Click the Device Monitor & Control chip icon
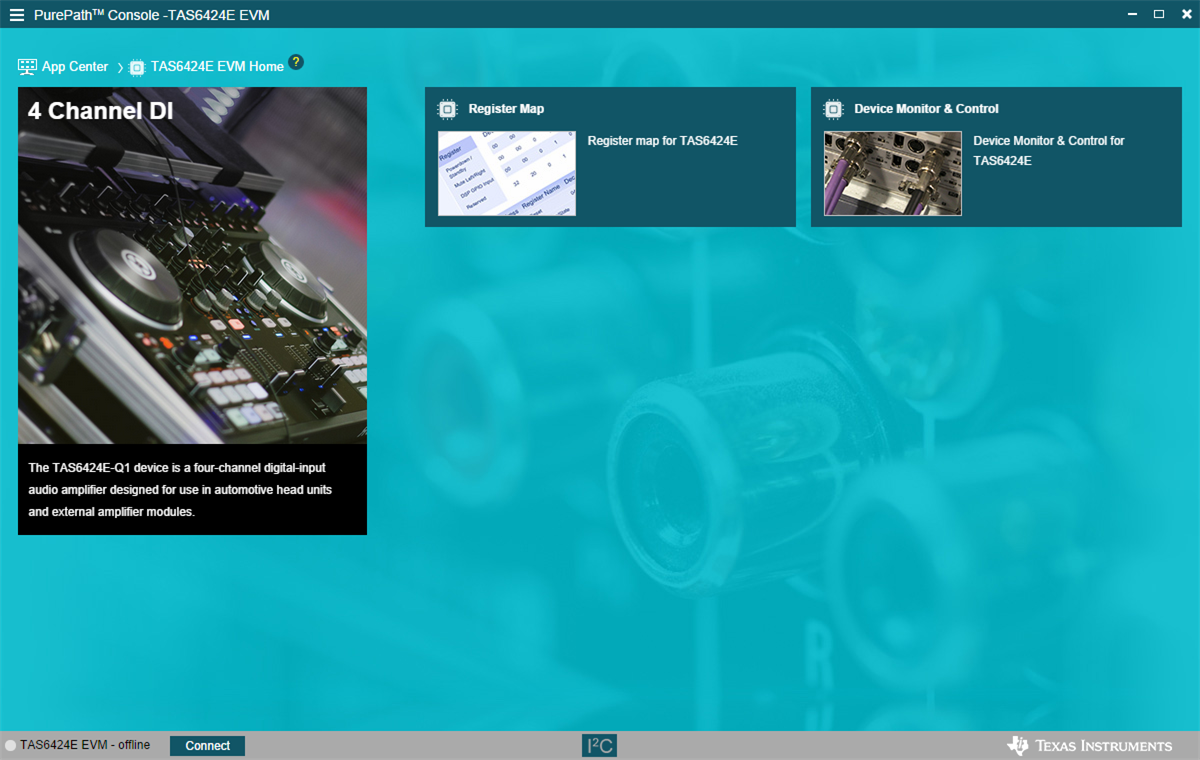The height and width of the screenshot is (760, 1200). [833, 109]
